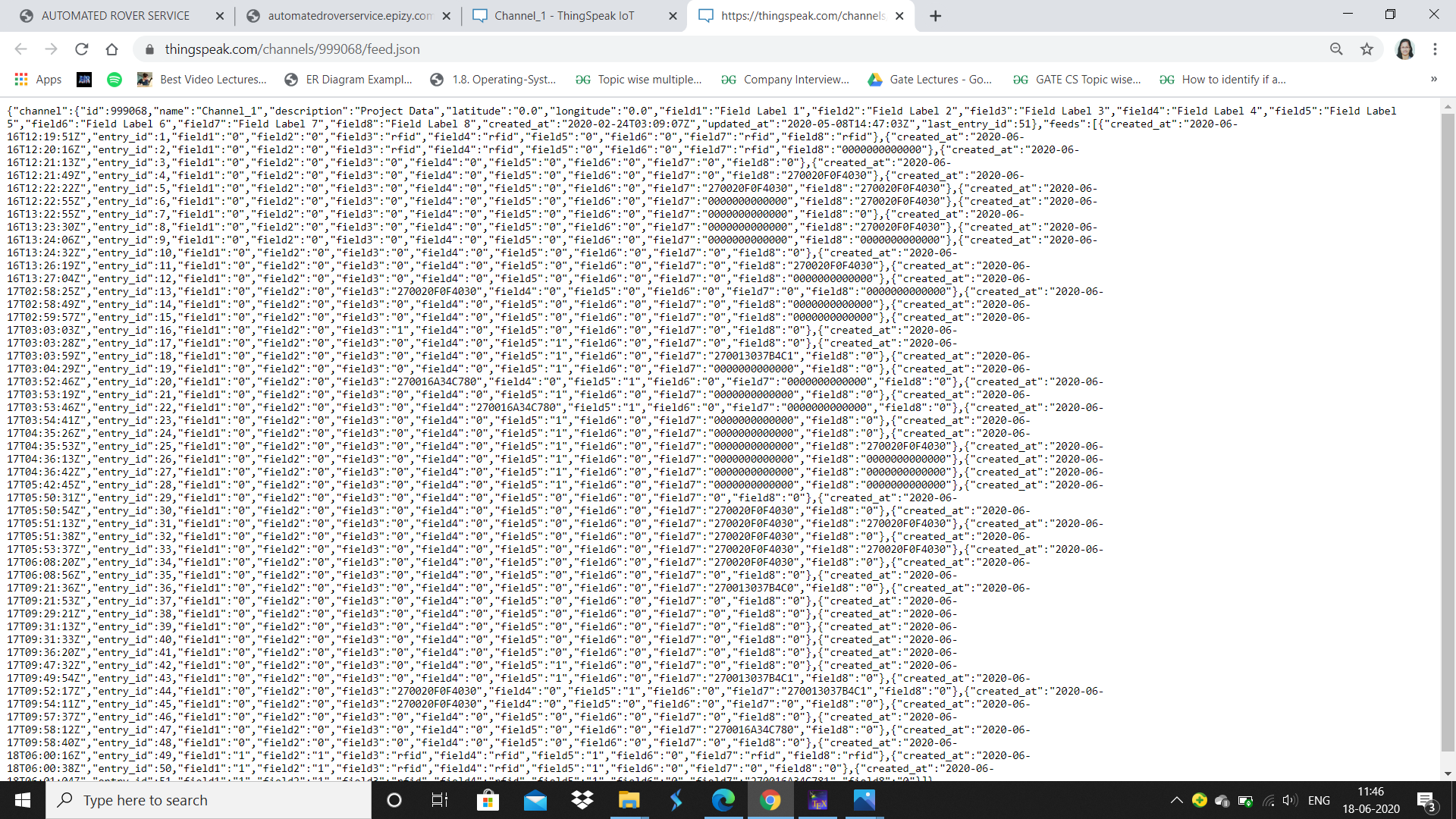Show hidden system tray icons
The width and height of the screenshot is (1456, 819).
[1176, 800]
